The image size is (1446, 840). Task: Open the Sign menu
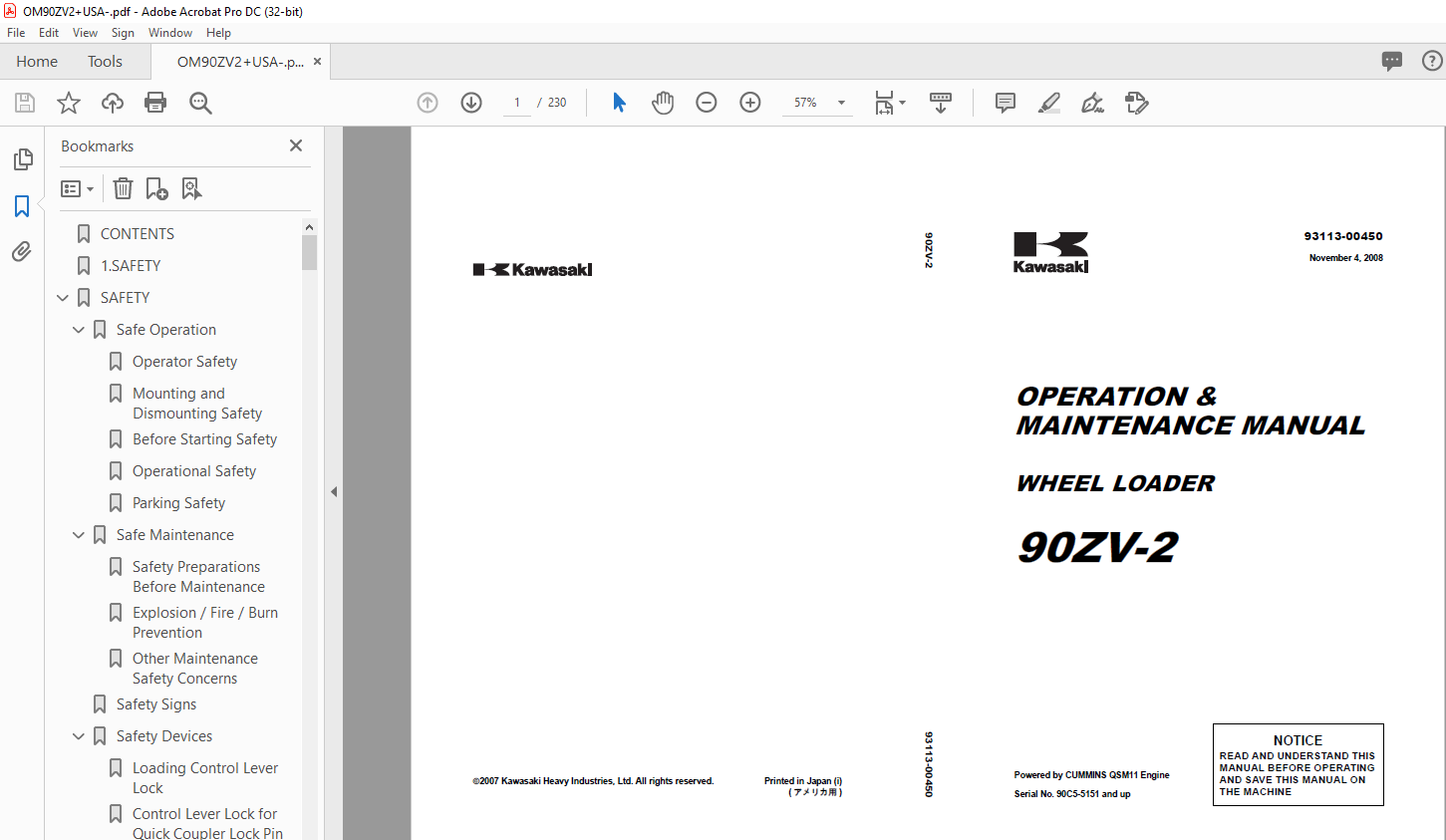coord(123,33)
